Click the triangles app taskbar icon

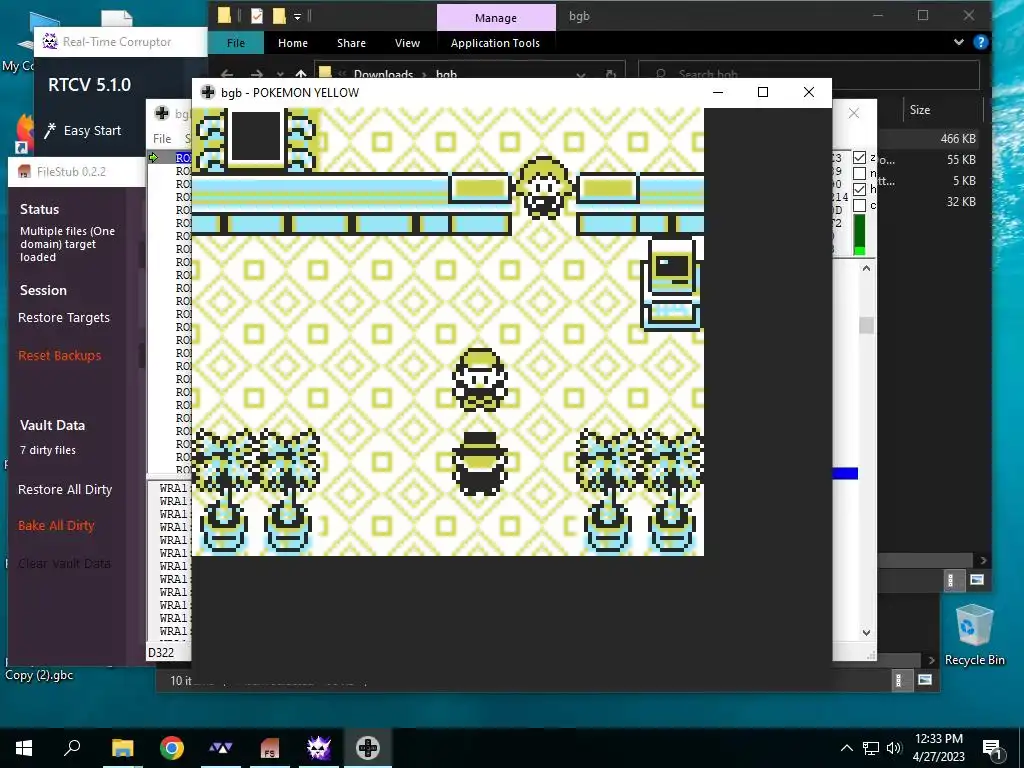click(221, 748)
